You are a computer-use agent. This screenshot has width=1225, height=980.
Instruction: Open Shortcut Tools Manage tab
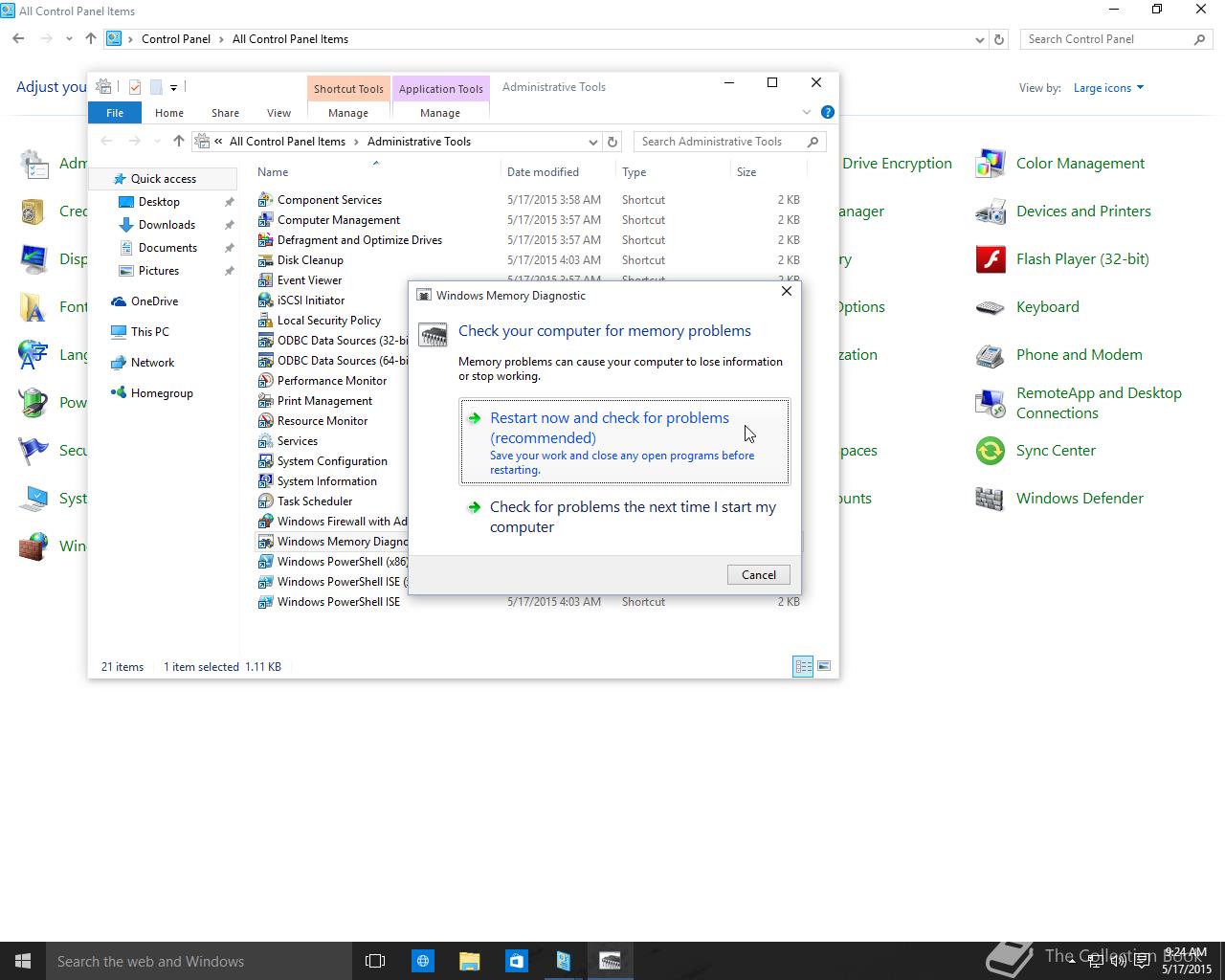tap(348, 113)
